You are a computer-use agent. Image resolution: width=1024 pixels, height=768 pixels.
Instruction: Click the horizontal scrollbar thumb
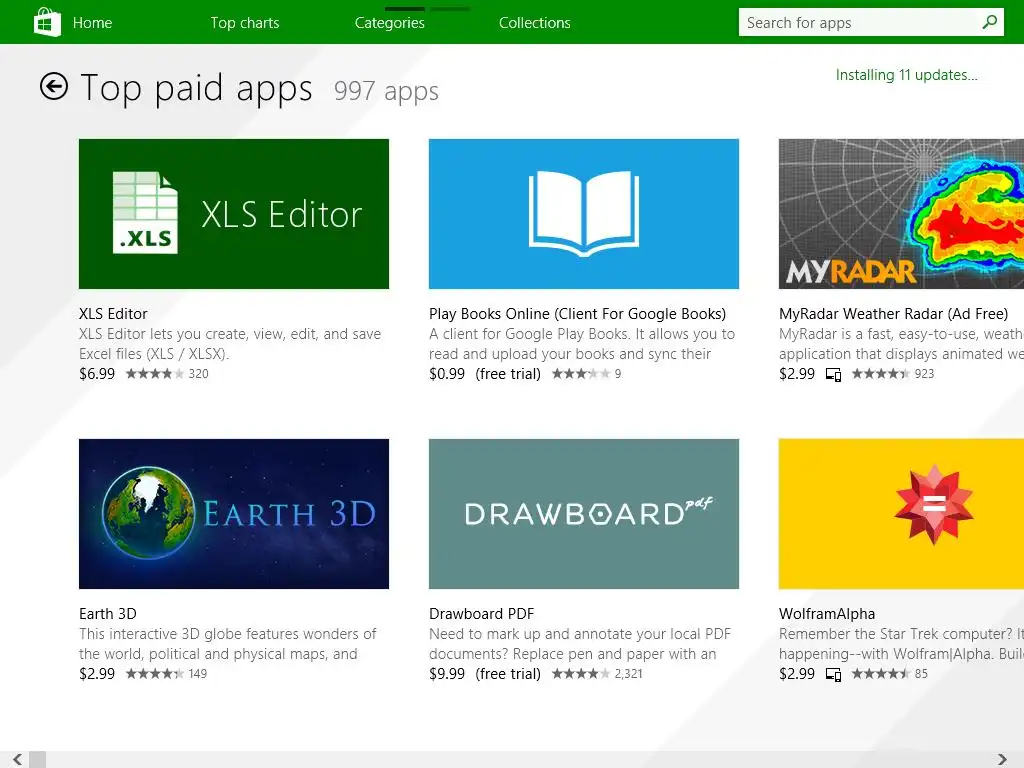pyautogui.click(x=37, y=759)
